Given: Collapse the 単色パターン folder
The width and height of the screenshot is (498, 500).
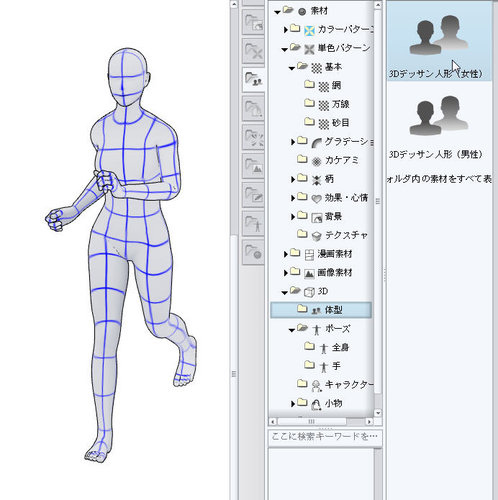Looking at the screenshot, I should [x=284, y=50].
